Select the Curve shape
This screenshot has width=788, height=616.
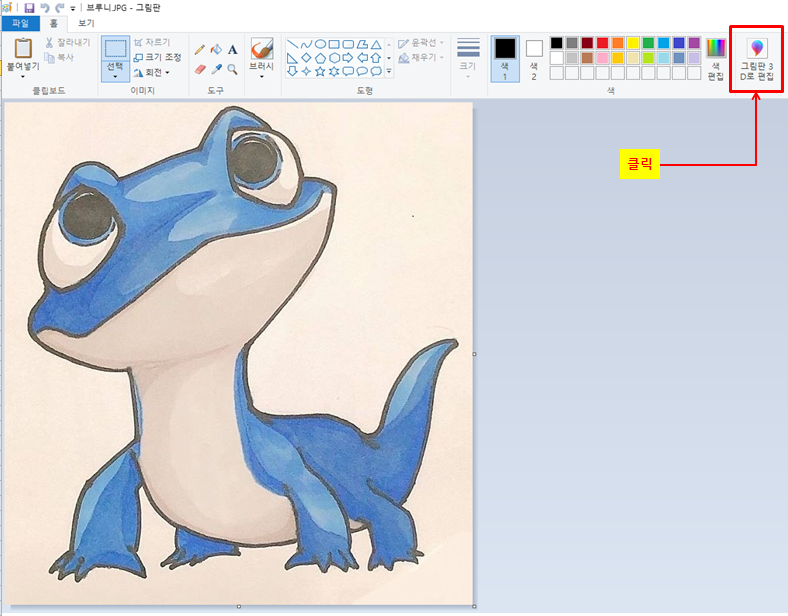pos(306,44)
